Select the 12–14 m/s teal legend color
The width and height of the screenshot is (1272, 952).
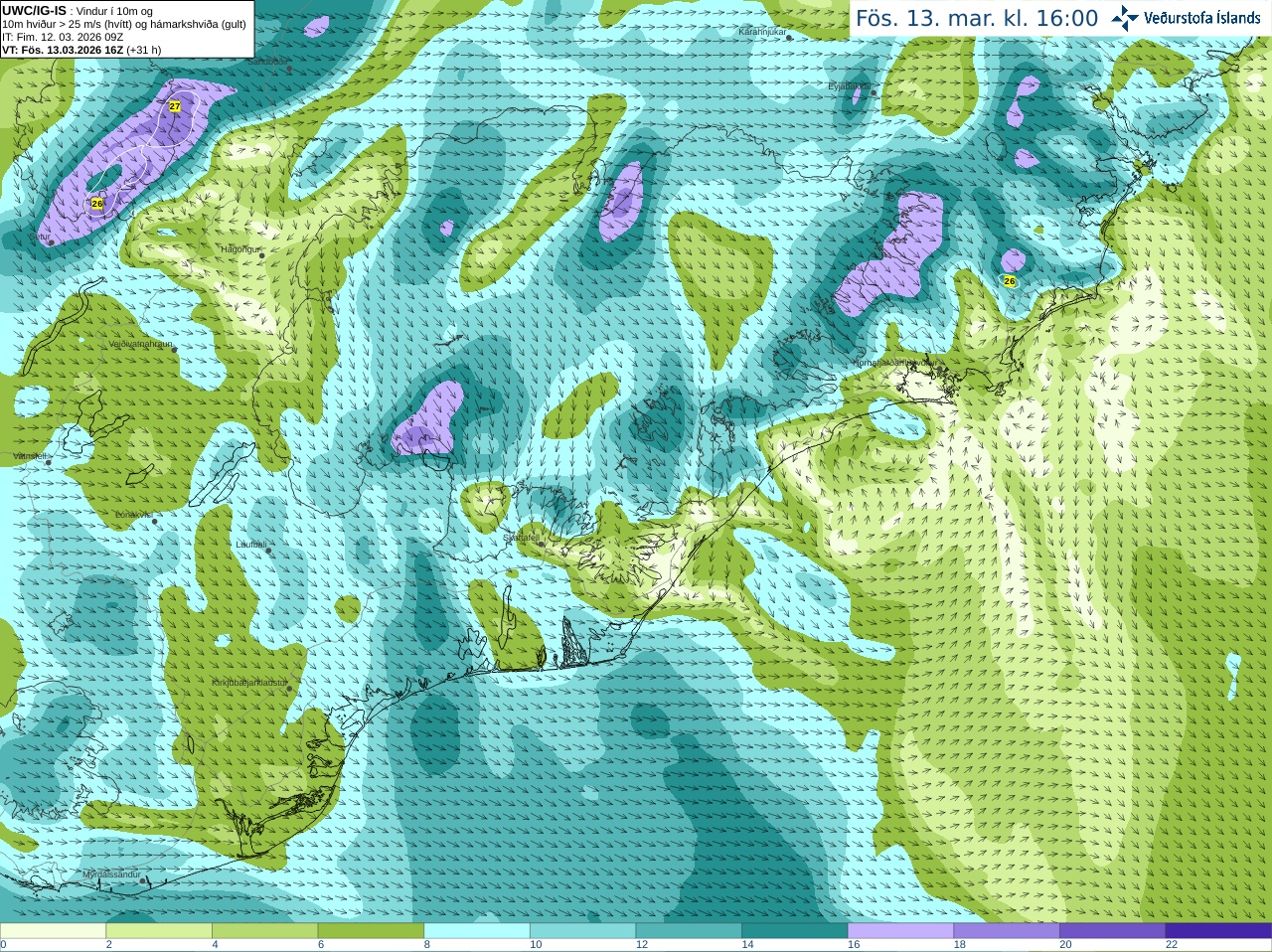[689, 931]
